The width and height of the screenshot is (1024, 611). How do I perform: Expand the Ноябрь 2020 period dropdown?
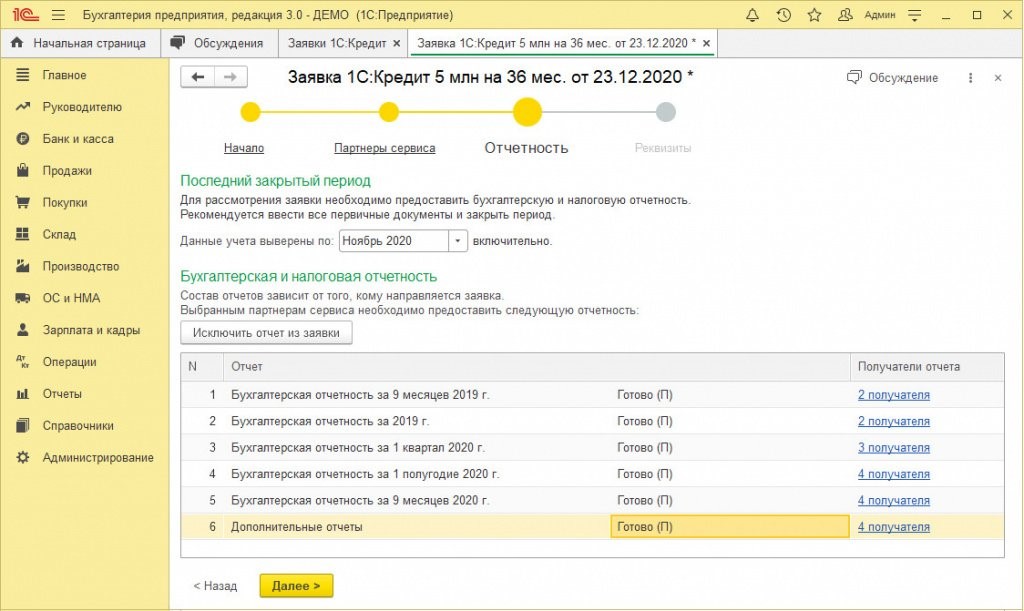(458, 241)
